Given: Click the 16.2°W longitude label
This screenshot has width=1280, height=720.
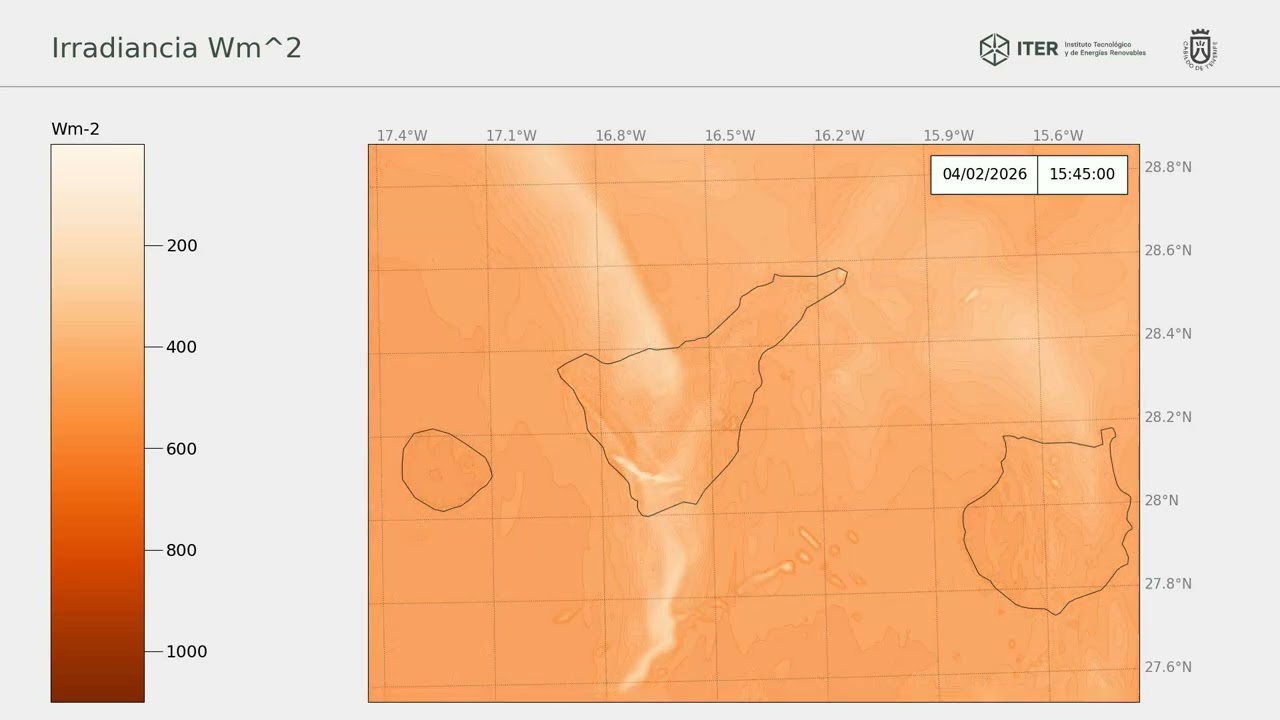Looking at the screenshot, I should [839, 136].
